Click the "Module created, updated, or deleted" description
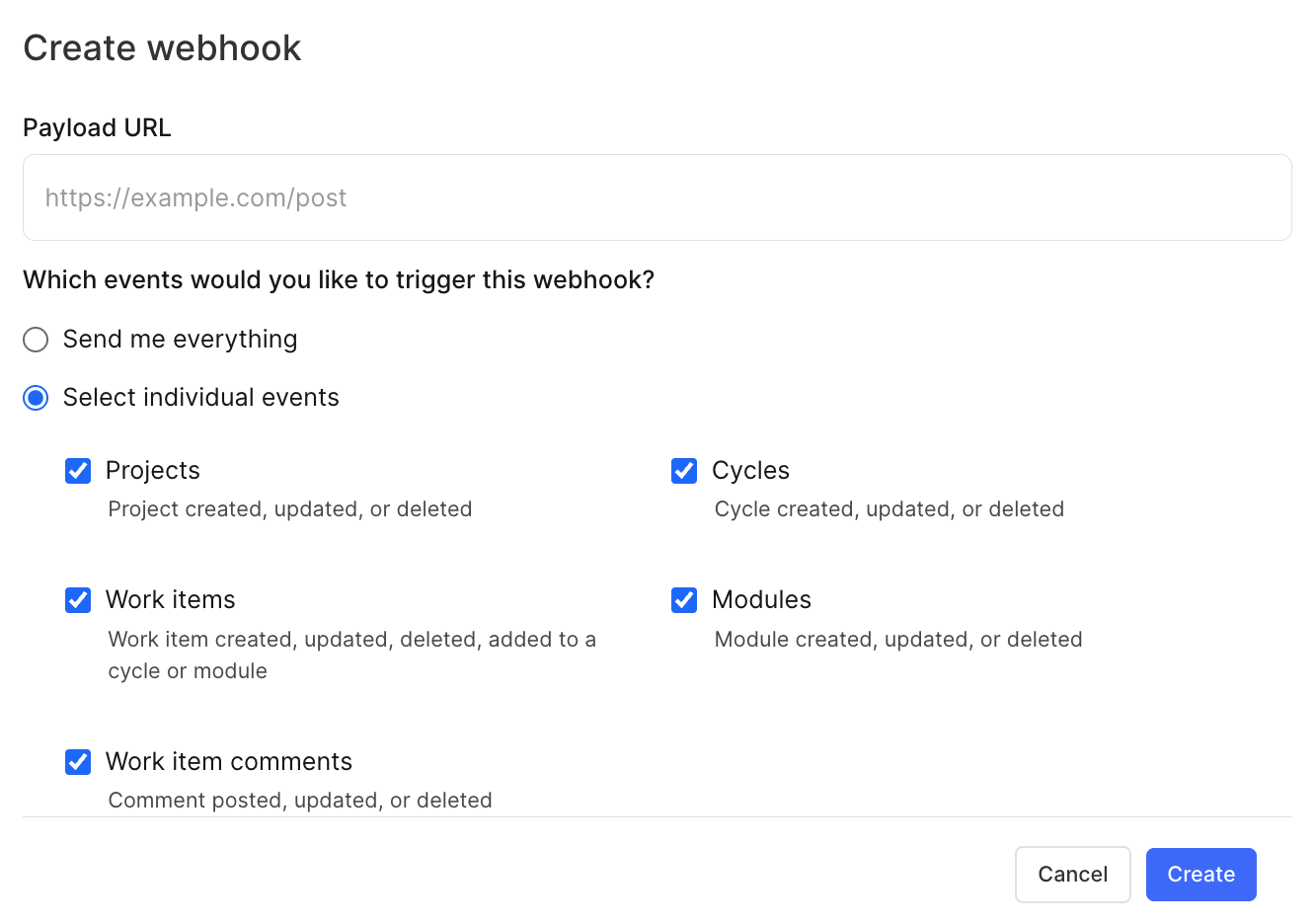 tap(898, 640)
